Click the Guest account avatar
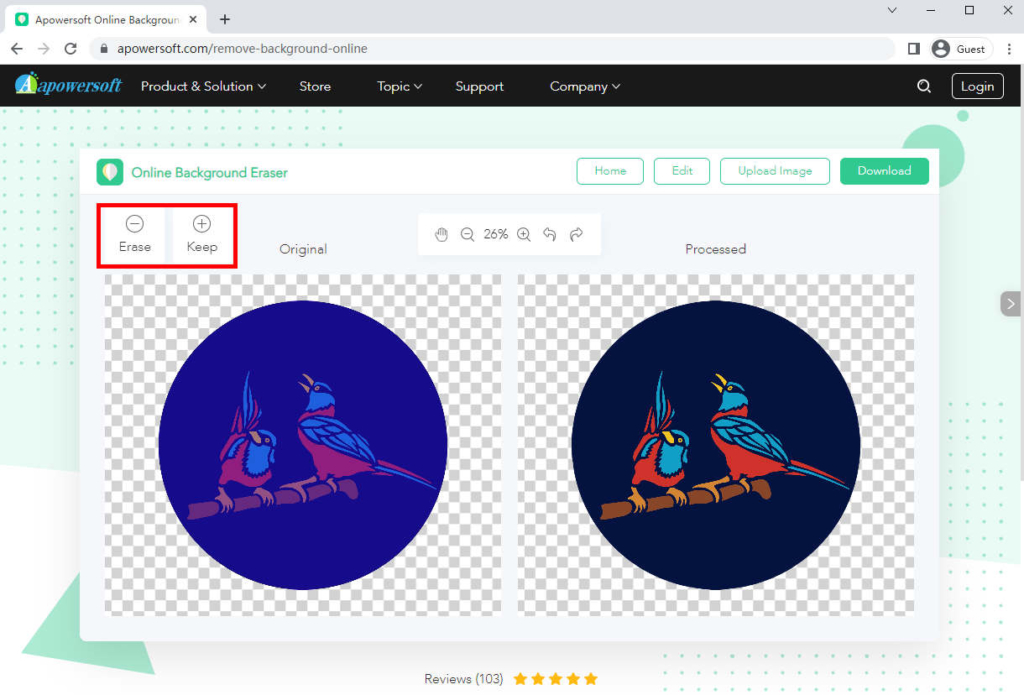The height and width of the screenshot is (695, 1024). [x=940, y=48]
